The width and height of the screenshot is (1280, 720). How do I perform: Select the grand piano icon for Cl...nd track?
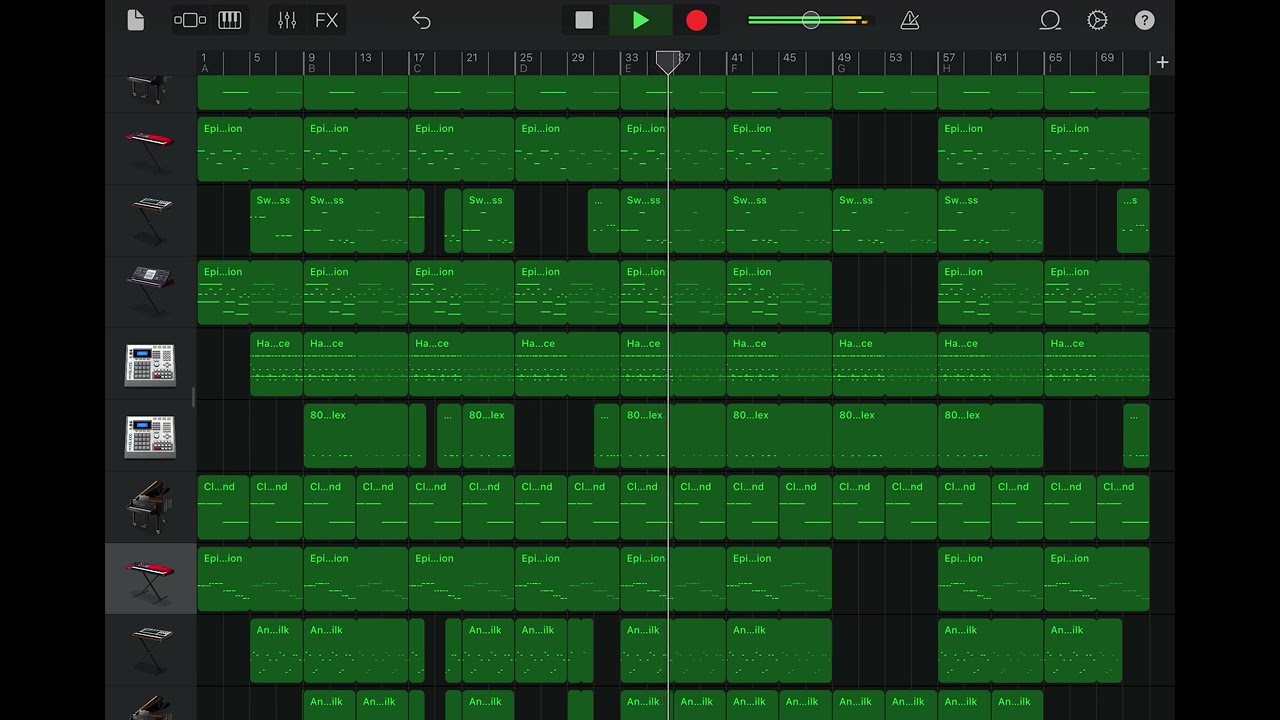[x=150, y=507]
